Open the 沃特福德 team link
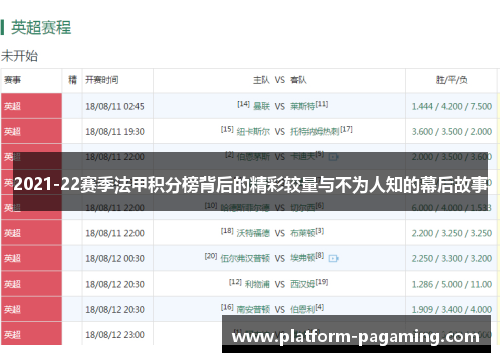This screenshot has height=362, width=500. click(x=253, y=233)
